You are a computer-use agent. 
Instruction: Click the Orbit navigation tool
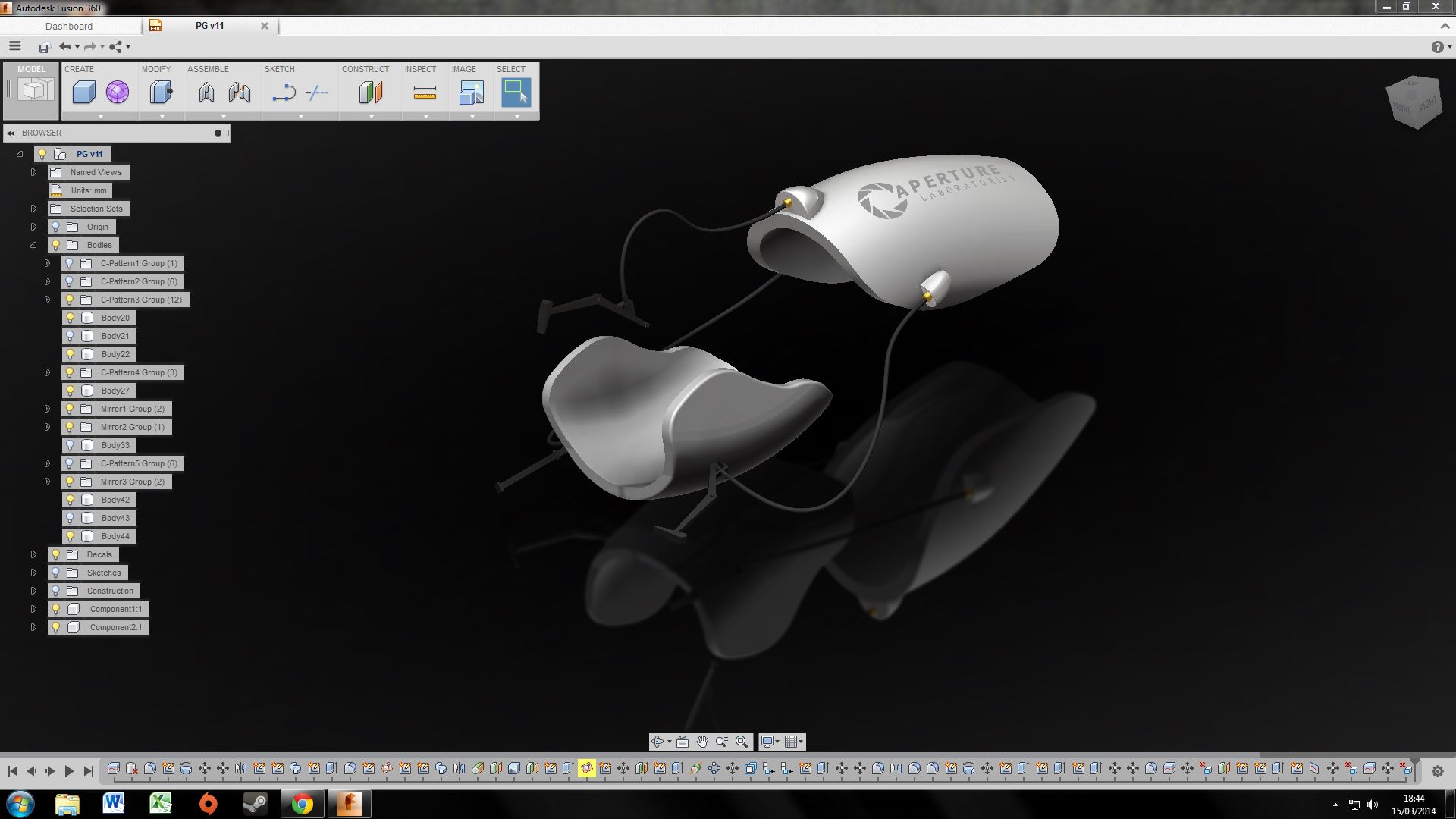[658, 742]
